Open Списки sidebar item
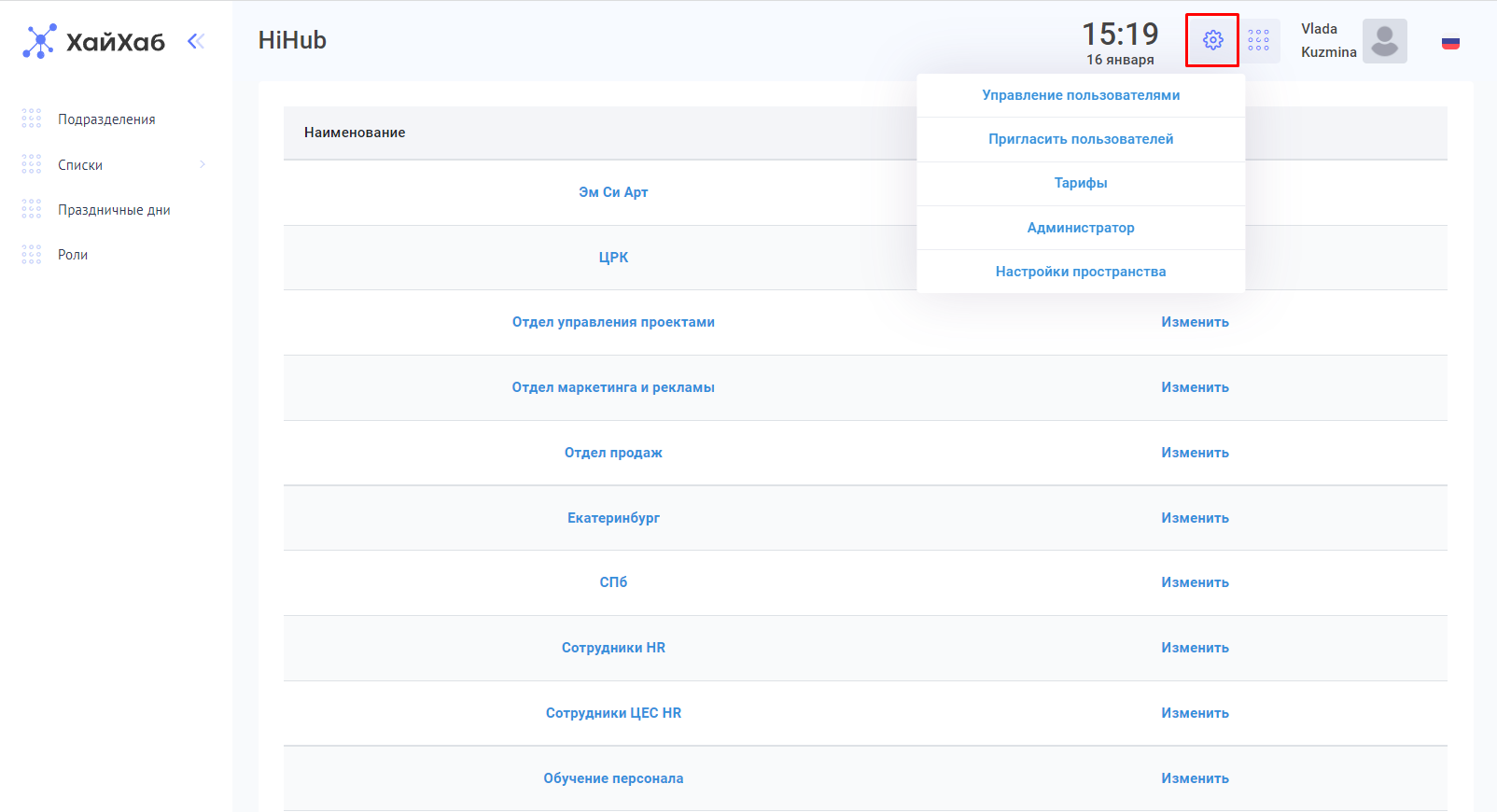The width and height of the screenshot is (1497, 812). tap(80, 165)
